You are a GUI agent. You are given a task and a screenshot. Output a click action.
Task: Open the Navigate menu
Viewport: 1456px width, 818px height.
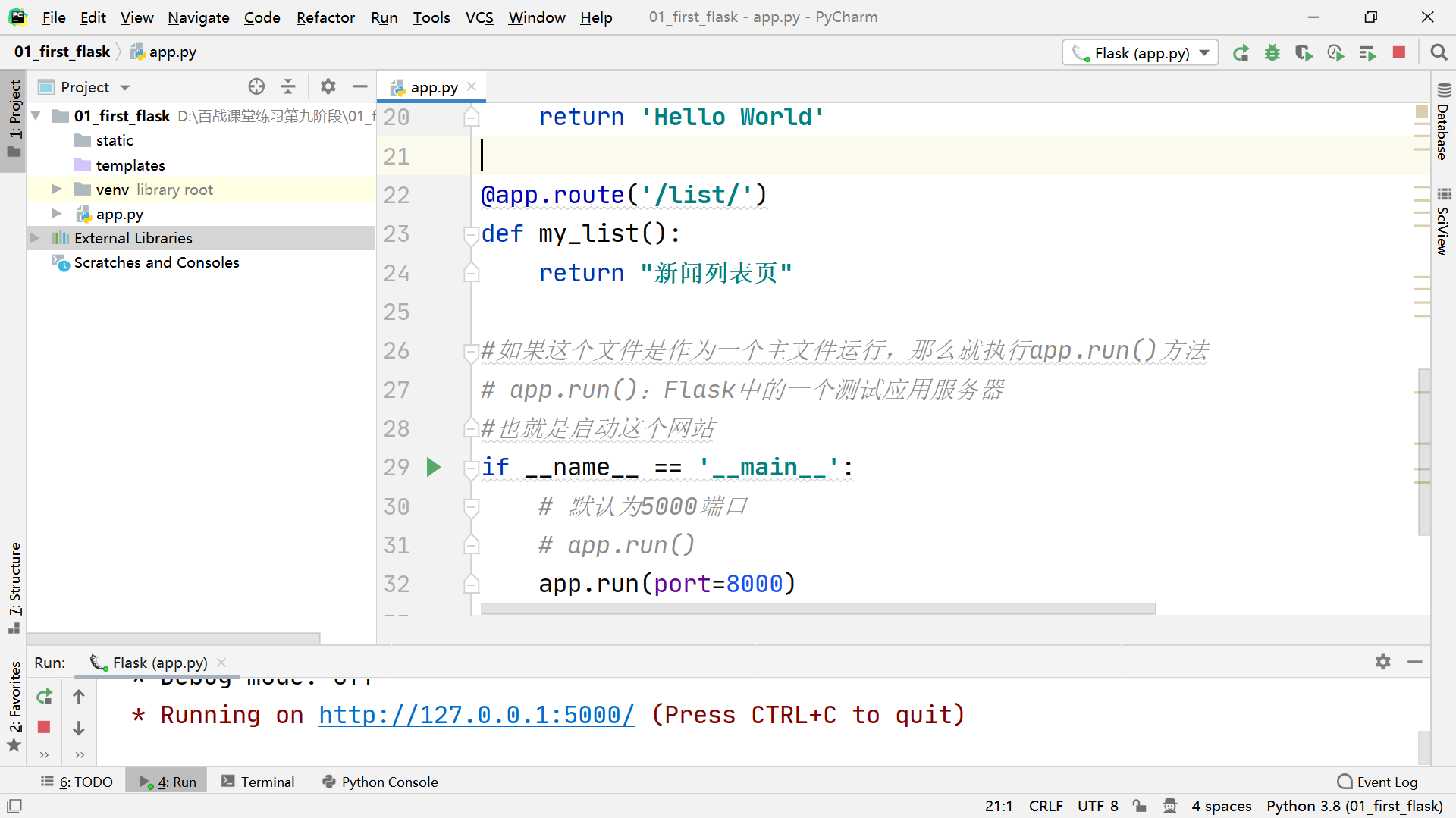(199, 17)
